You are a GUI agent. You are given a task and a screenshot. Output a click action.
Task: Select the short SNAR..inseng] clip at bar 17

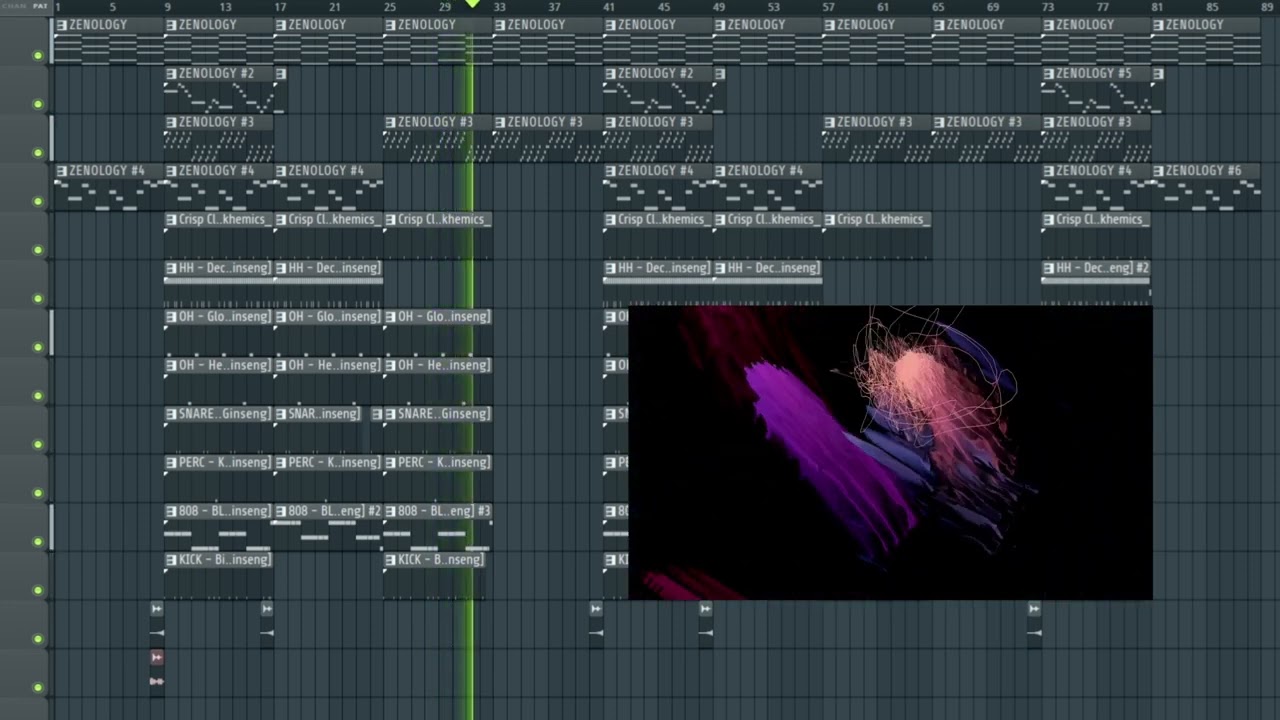[x=318, y=430]
